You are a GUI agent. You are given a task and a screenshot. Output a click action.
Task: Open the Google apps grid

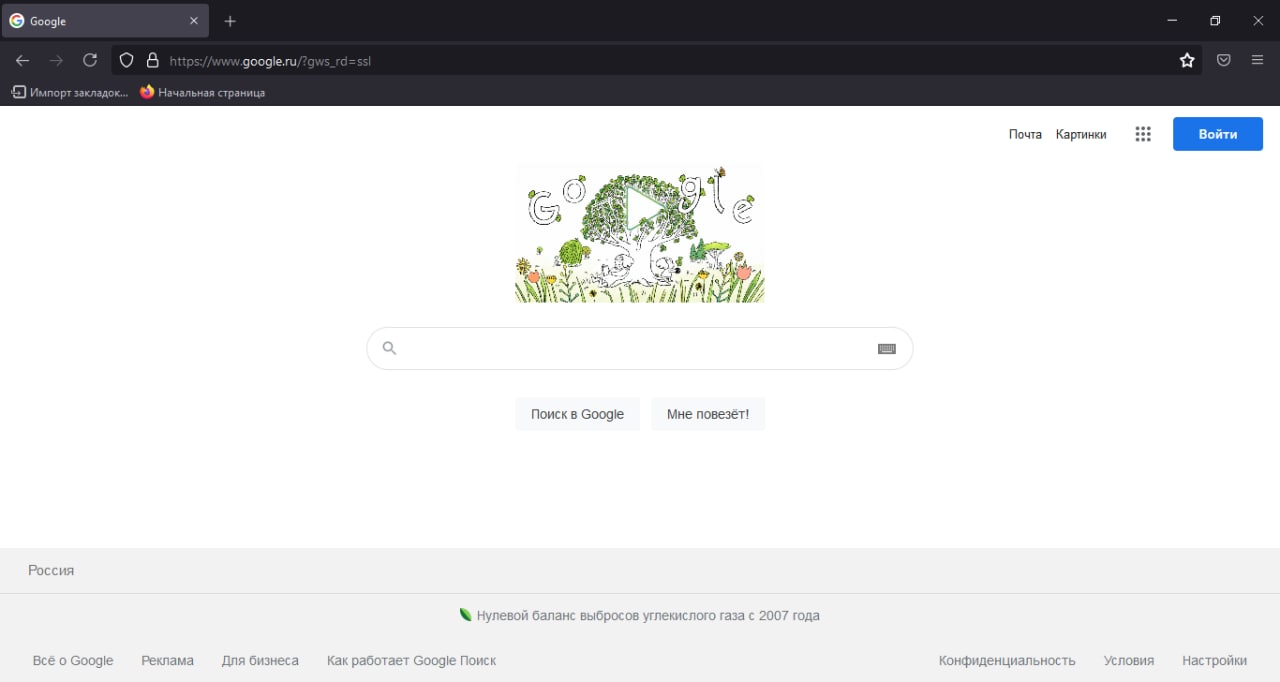pyautogui.click(x=1143, y=134)
